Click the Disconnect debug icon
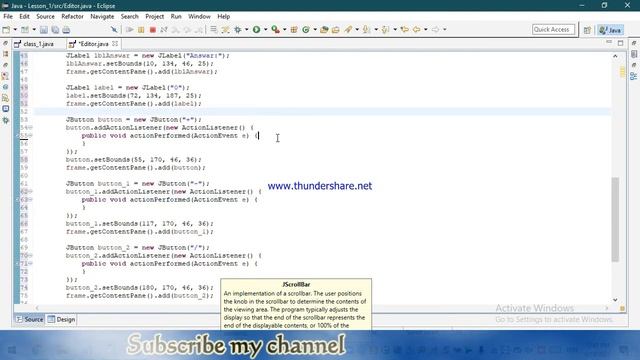Screen dimensions: 640x360 [164, 30]
